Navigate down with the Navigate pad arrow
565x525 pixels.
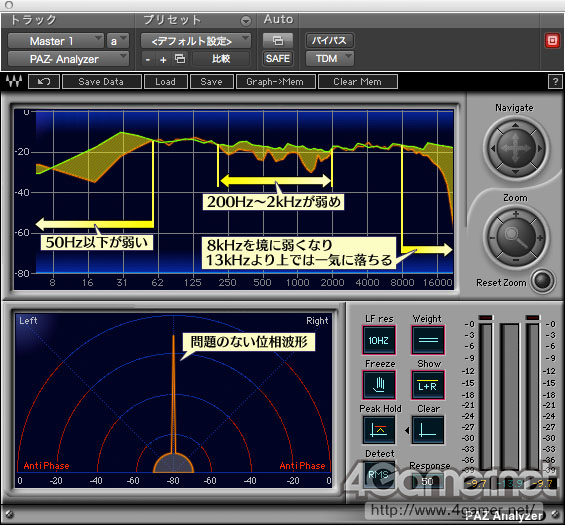[x=515, y=172]
